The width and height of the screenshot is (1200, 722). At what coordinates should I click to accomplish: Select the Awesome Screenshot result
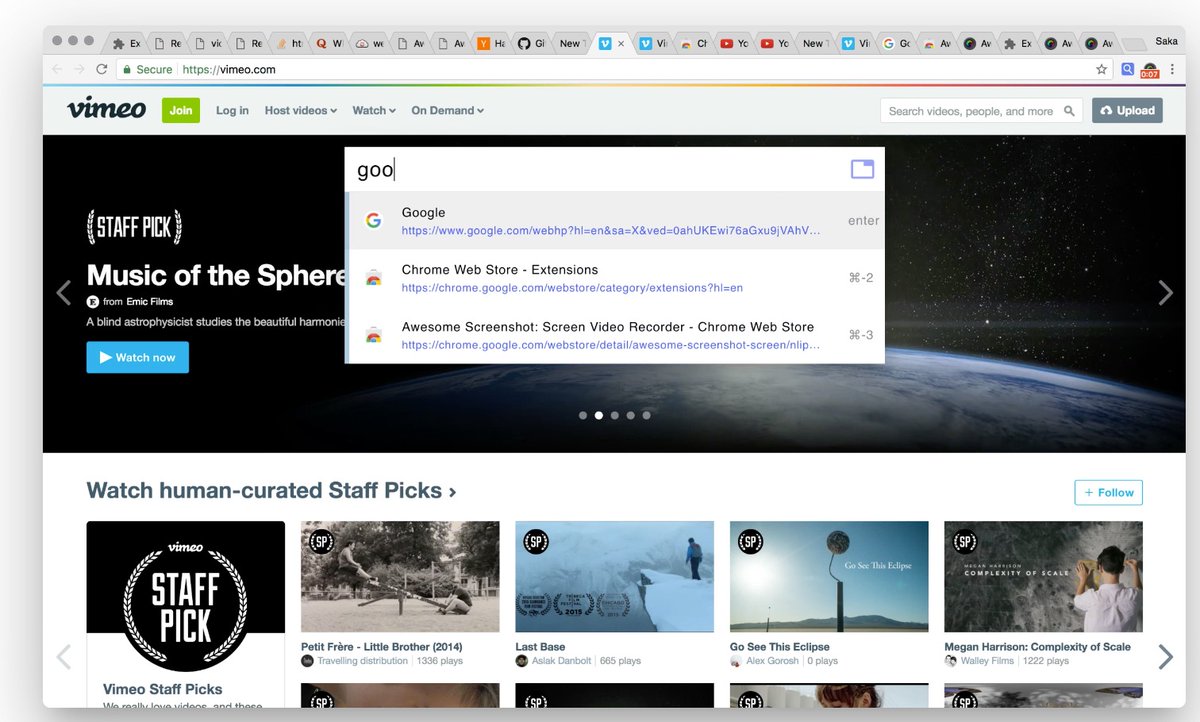(614, 335)
